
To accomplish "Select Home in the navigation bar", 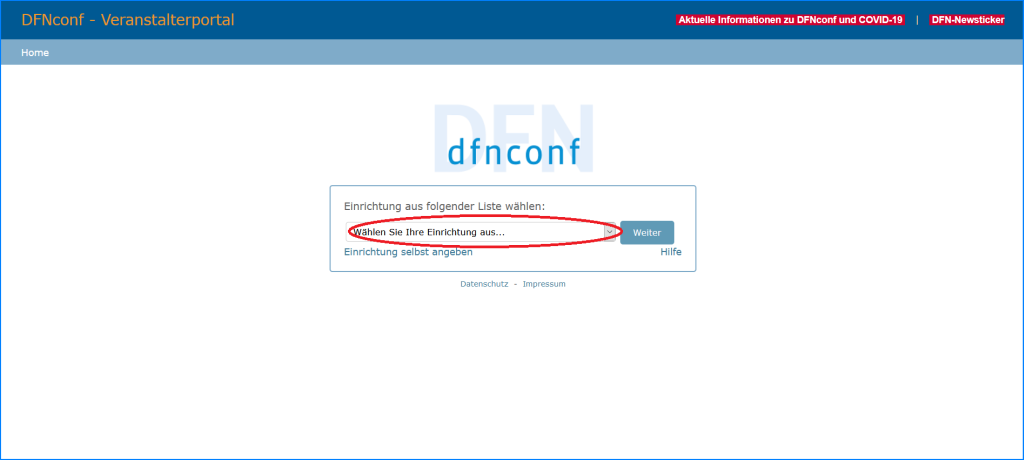I will tap(35, 53).
